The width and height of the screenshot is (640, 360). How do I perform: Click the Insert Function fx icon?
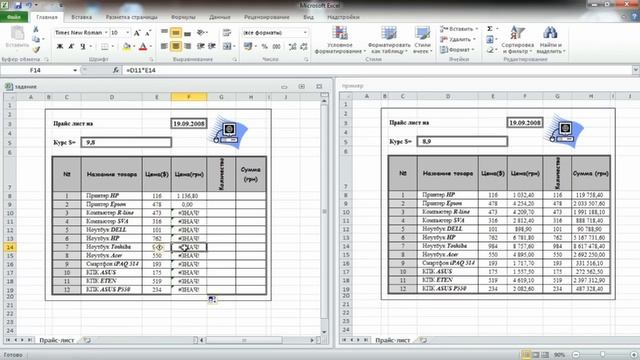116,70
